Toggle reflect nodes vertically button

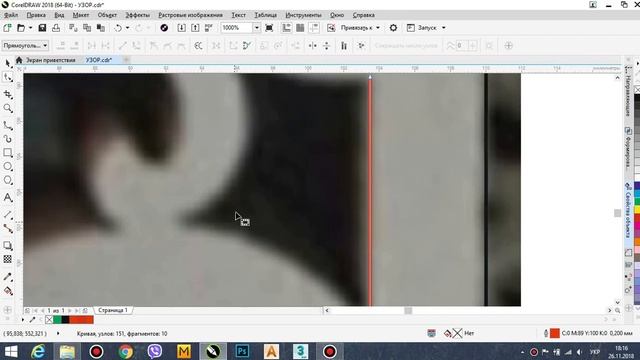click(x=327, y=46)
